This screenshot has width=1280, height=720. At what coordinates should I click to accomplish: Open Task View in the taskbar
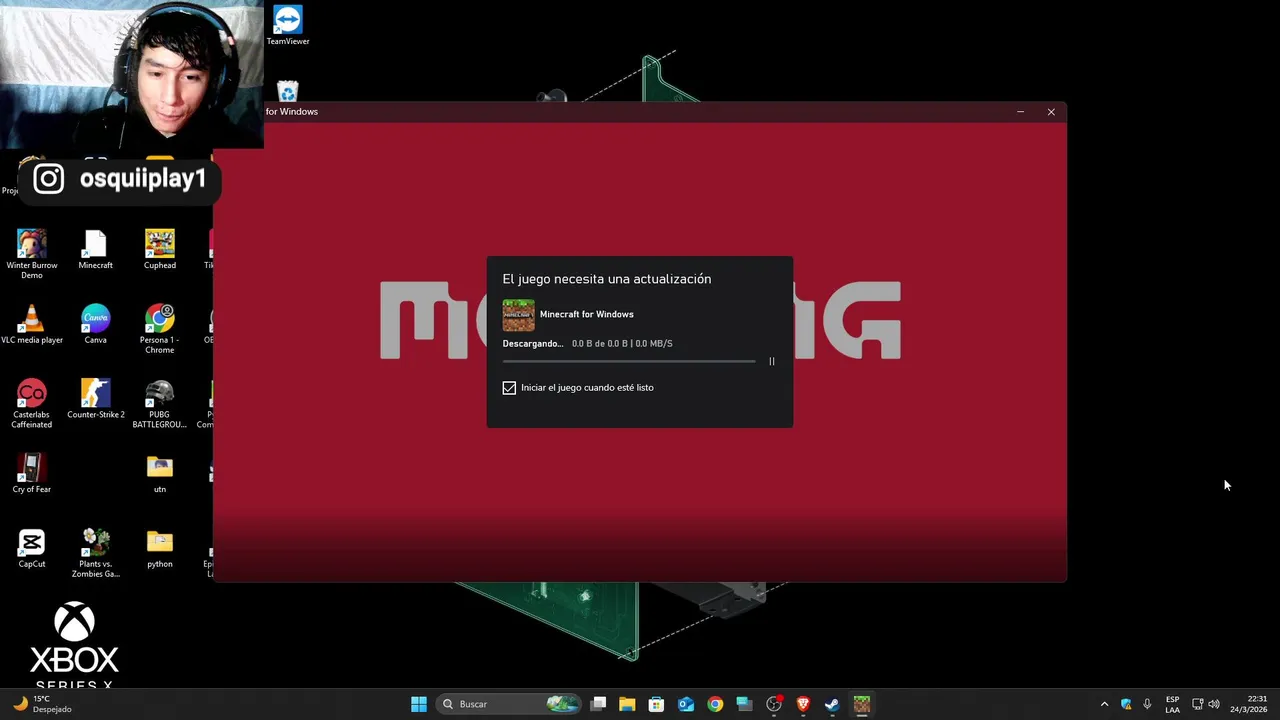click(598, 704)
